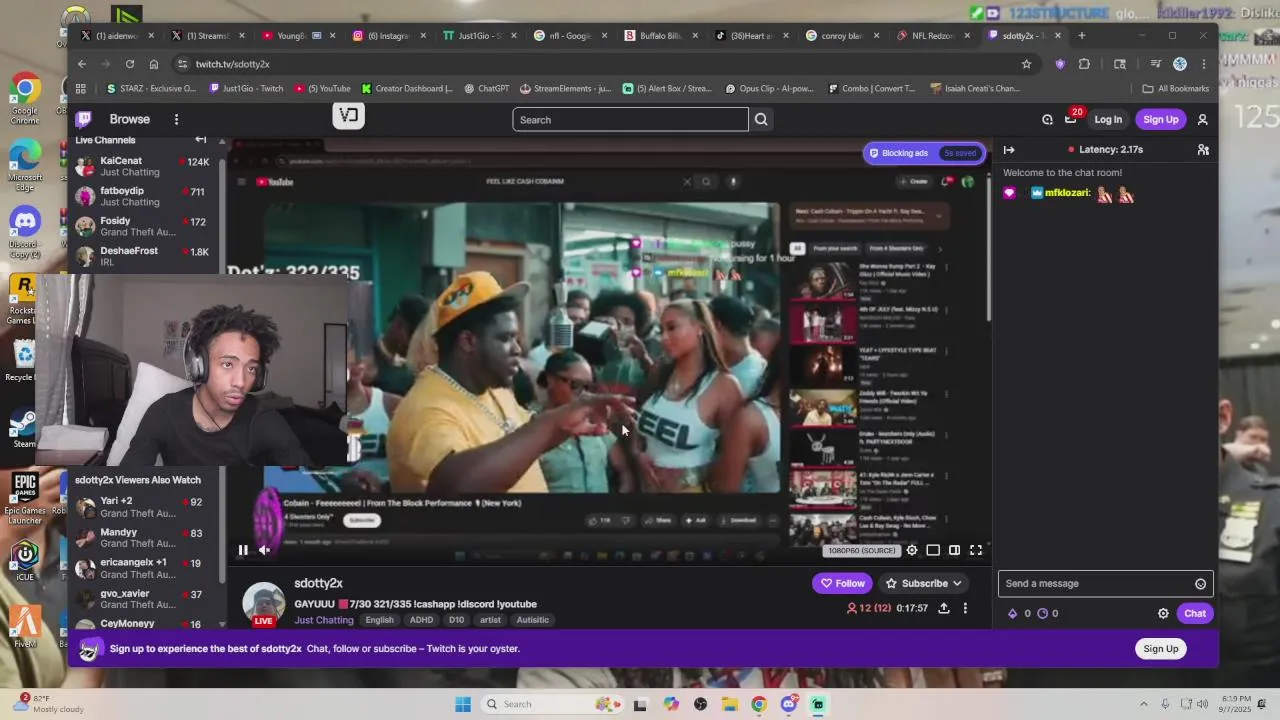1280x720 pixels.
Task: Open the Twitch more options menu beside Browse
Action: coord(176,119)
